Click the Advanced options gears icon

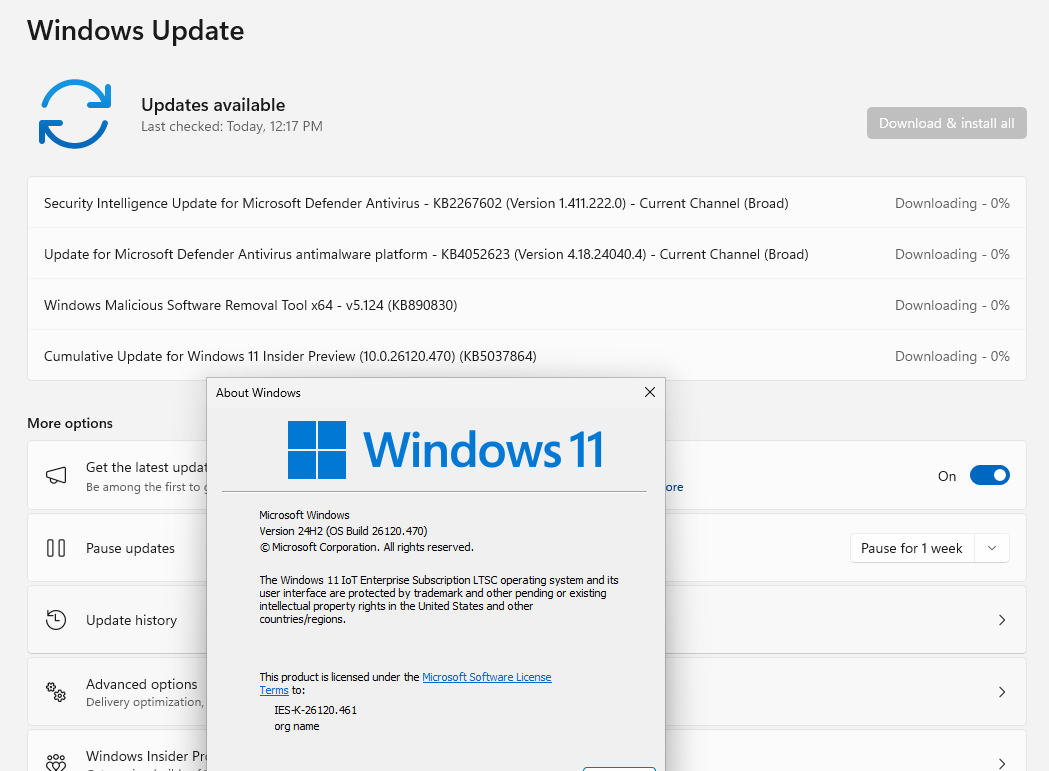coord(56,691)
